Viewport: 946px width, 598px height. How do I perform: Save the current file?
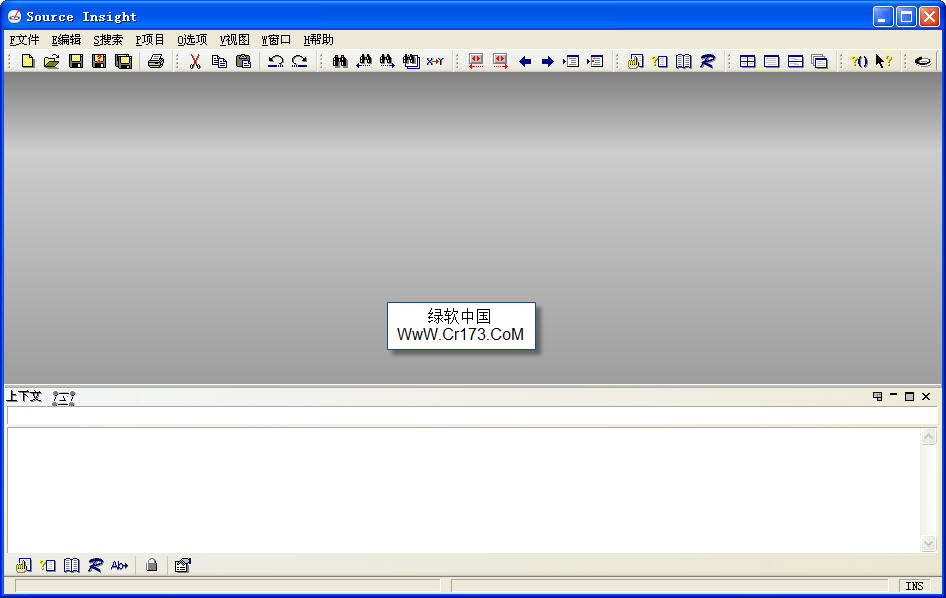click(x=76, y=61)
